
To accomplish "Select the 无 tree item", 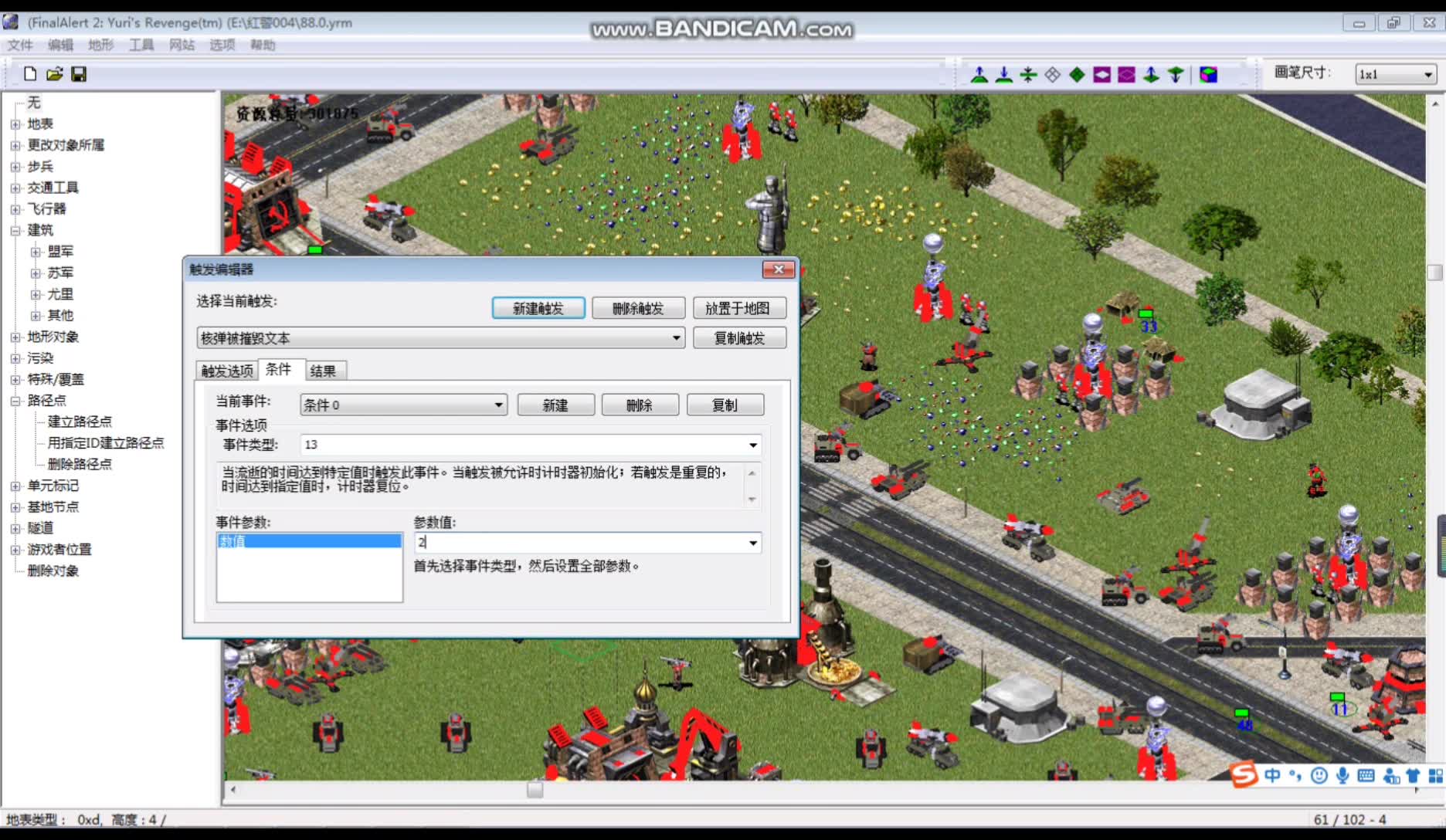I will click(x=34, y=103).
